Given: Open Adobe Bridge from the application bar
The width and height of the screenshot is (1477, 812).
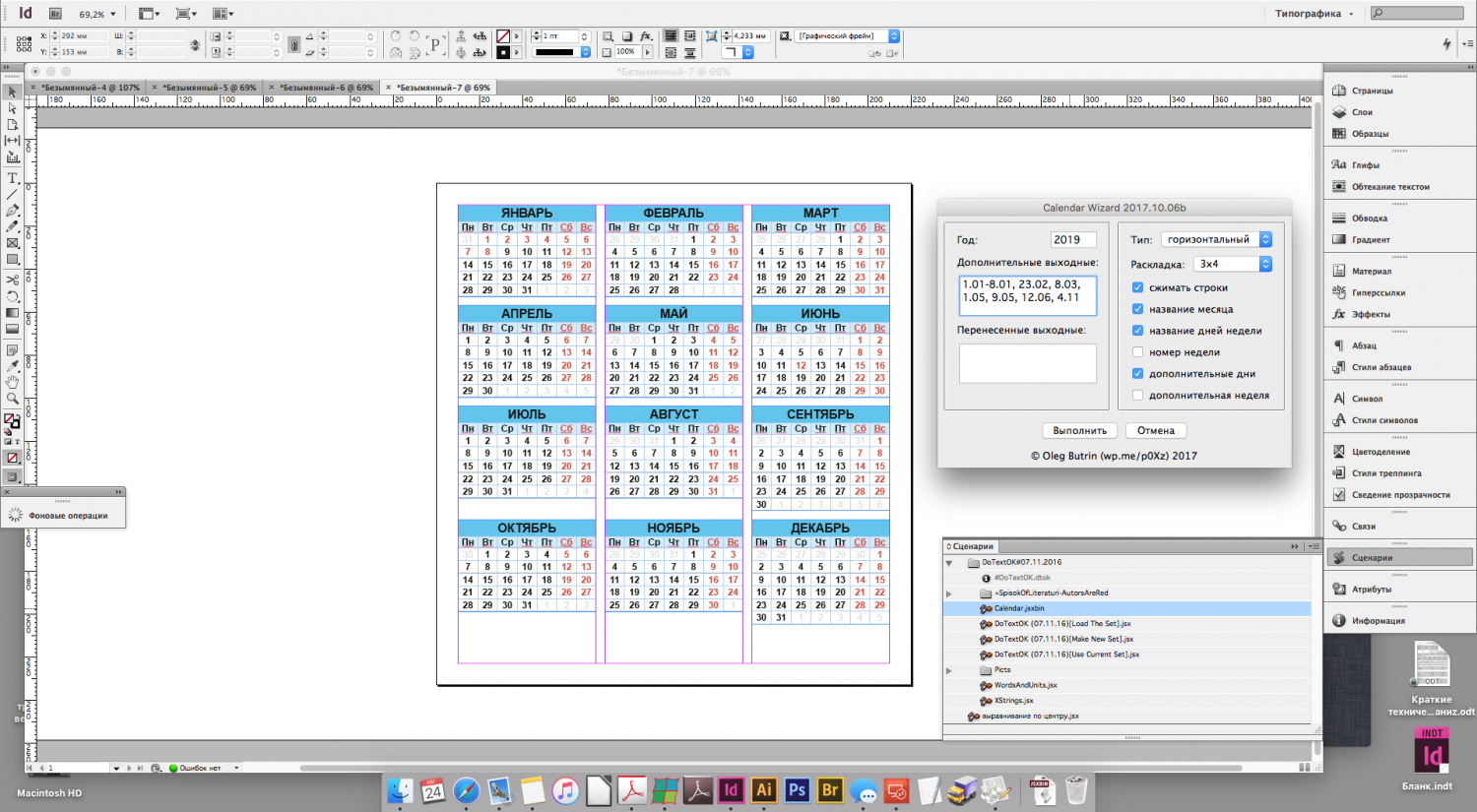Looking at the screenshot, I should 56,14.
